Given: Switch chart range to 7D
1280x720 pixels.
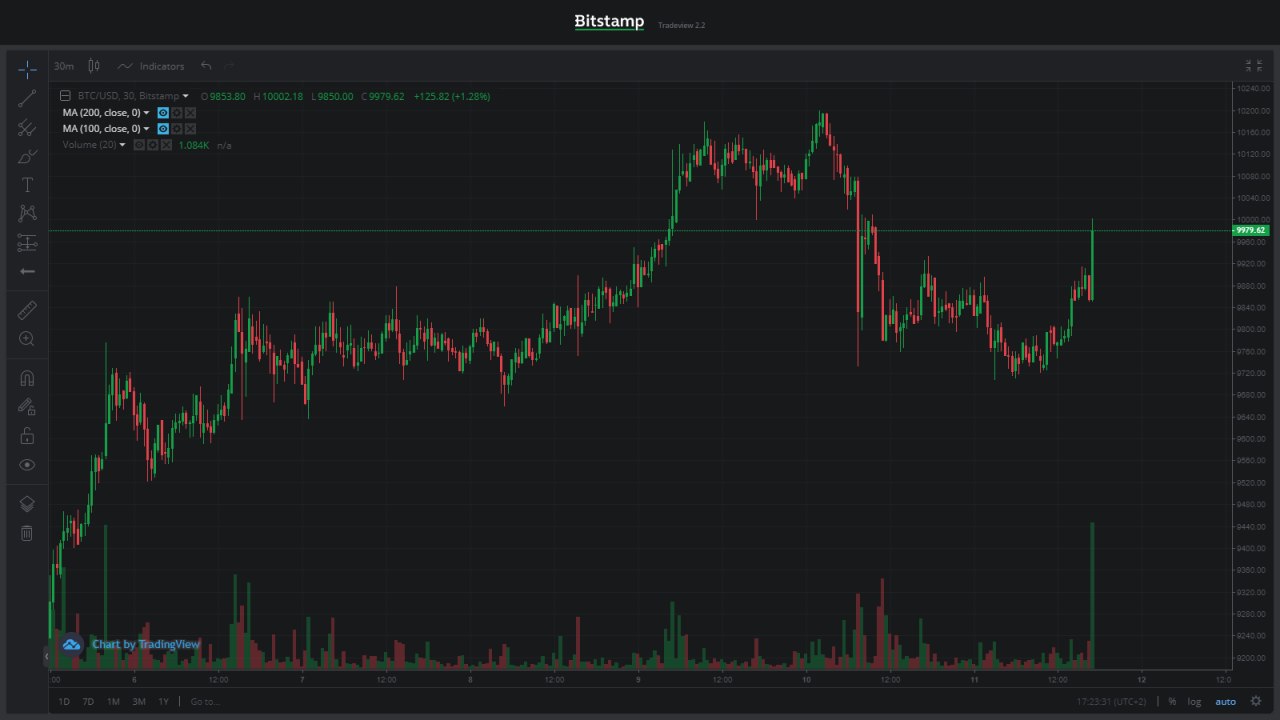Looking at the screenshot, I should pos(88,702).
